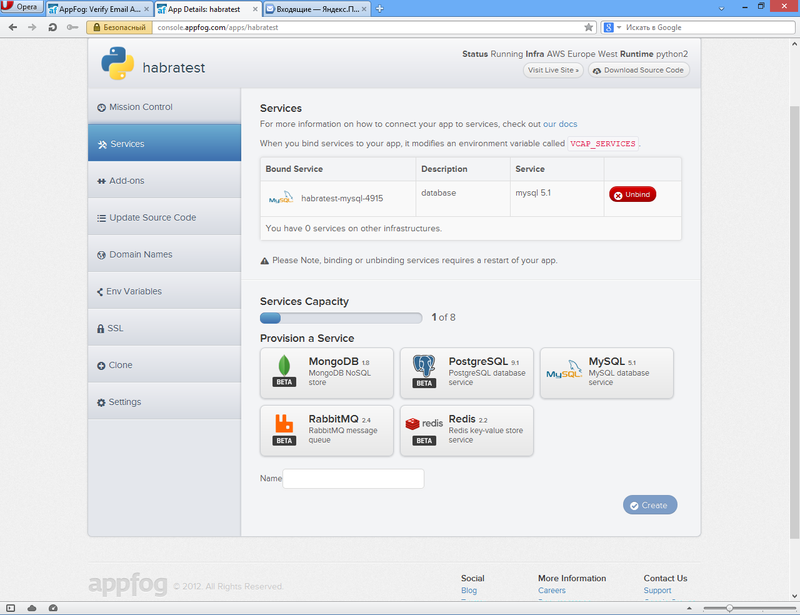Image resolution: width=800 pixels, height=615 pixels.
Task: Choose MongoDB service card
Action: (327, 373)
